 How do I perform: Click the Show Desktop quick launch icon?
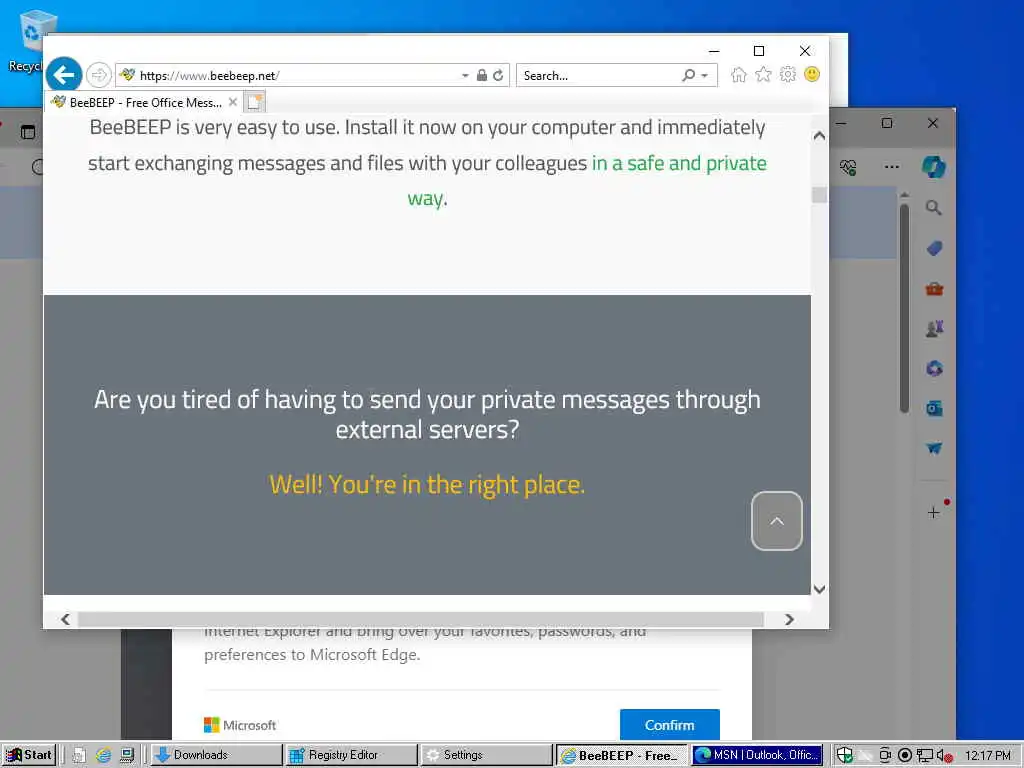point(78,756)
